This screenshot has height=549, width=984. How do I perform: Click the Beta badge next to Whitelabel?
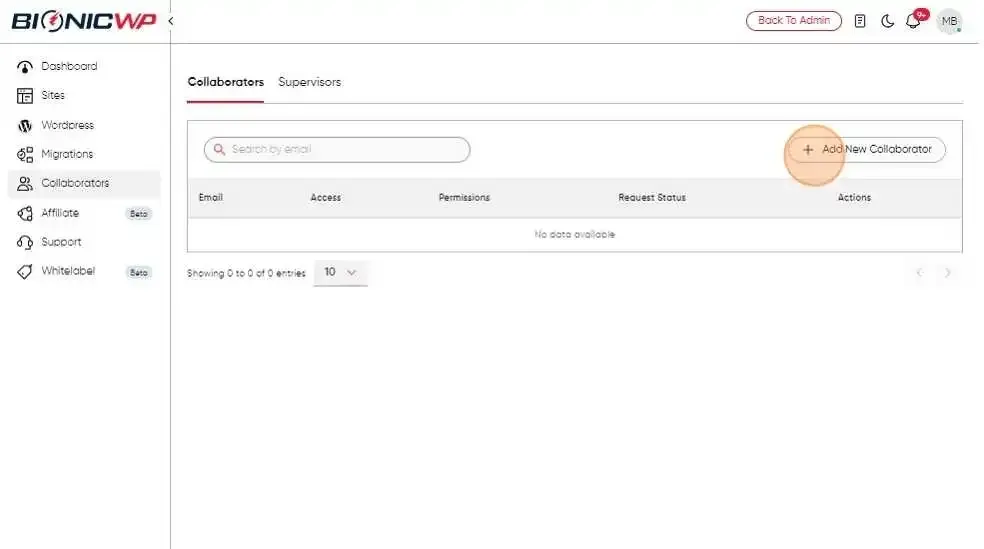tap(138, 272)
